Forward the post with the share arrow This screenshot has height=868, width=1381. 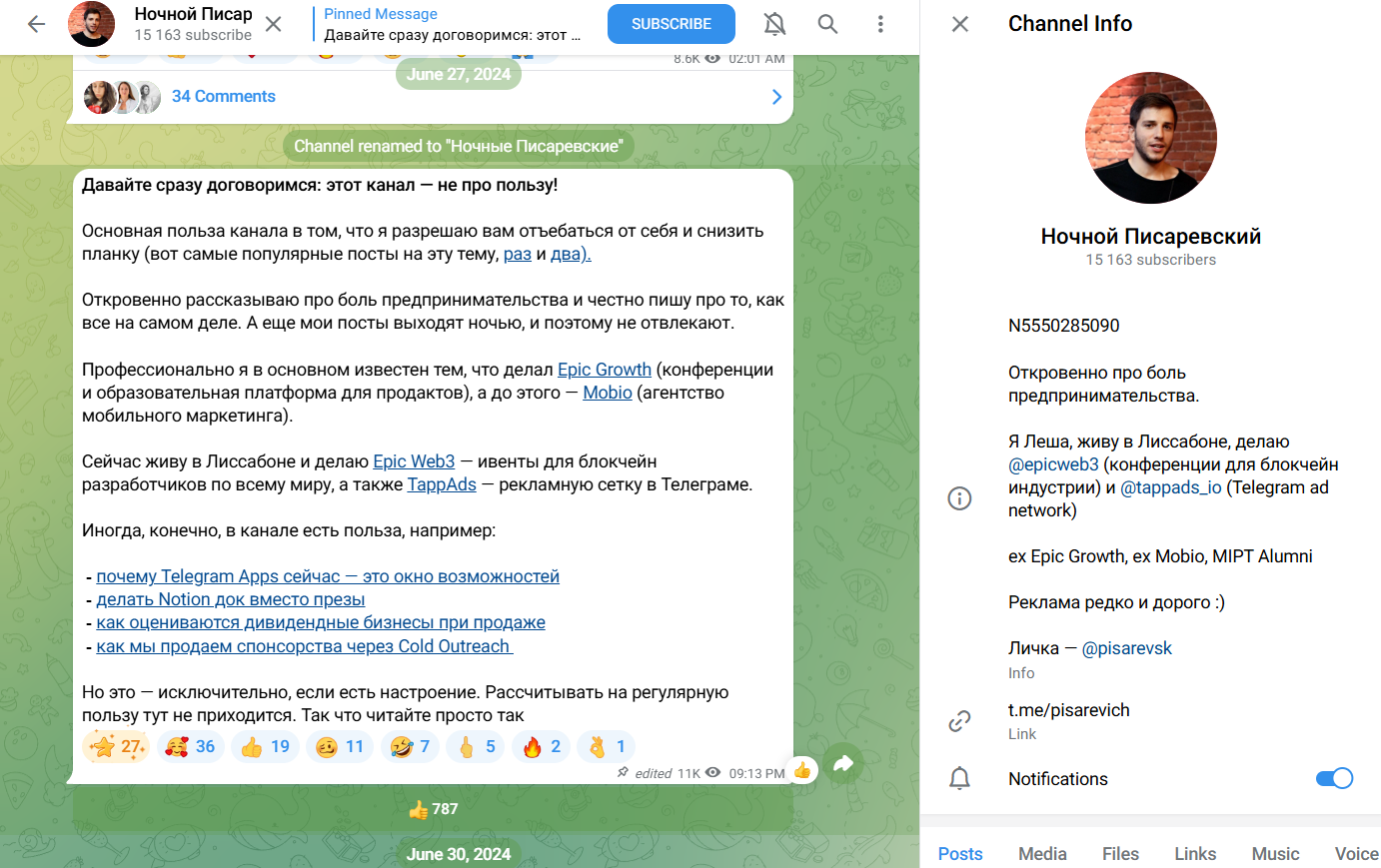(x=843, y=765)
